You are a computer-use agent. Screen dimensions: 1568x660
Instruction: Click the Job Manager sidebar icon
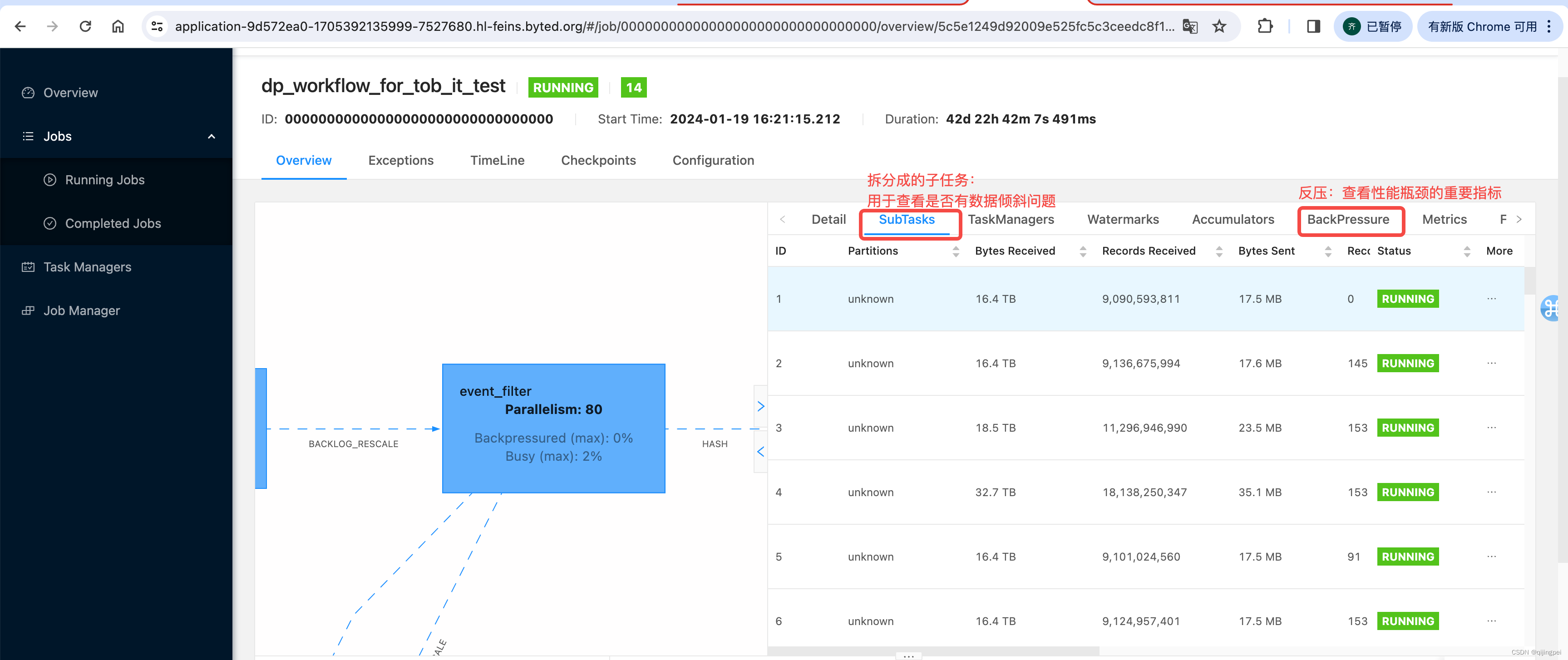pos(29,310)
